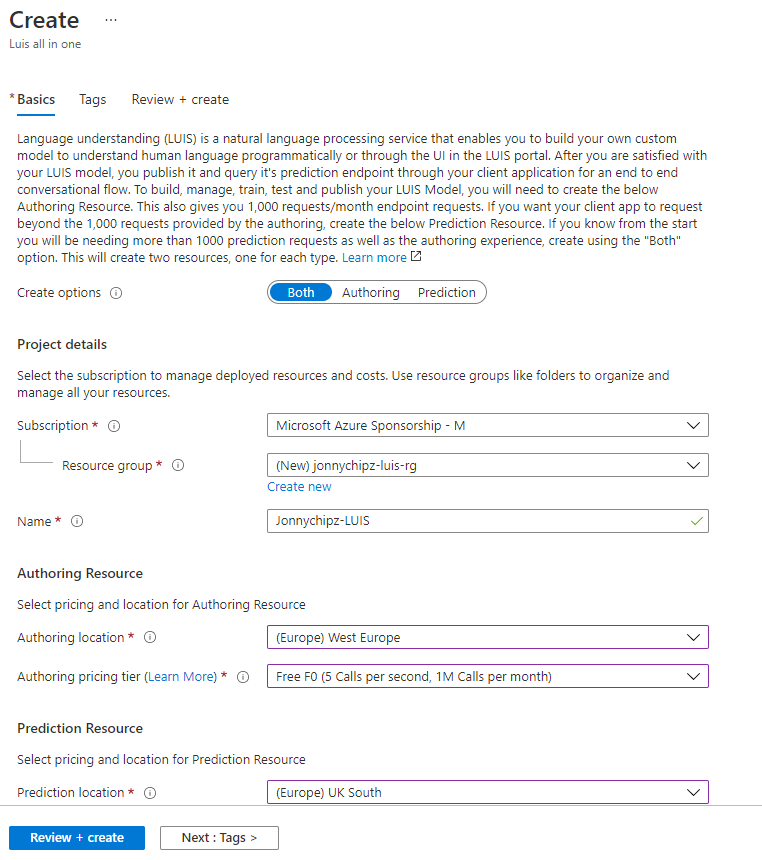Expand the Authoring location dropdown
Screen dimensions: 762x860
[487, 637]
